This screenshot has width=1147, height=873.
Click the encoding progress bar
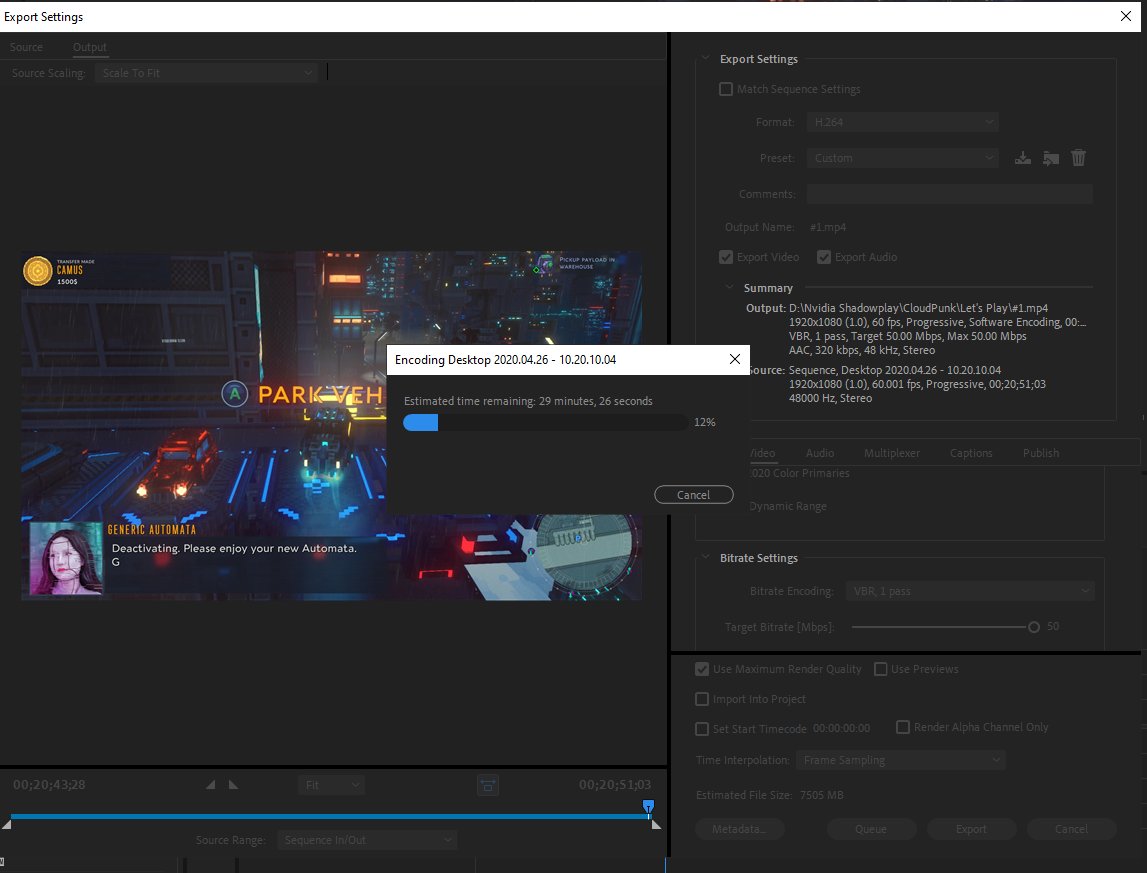[x=545, y=422]
